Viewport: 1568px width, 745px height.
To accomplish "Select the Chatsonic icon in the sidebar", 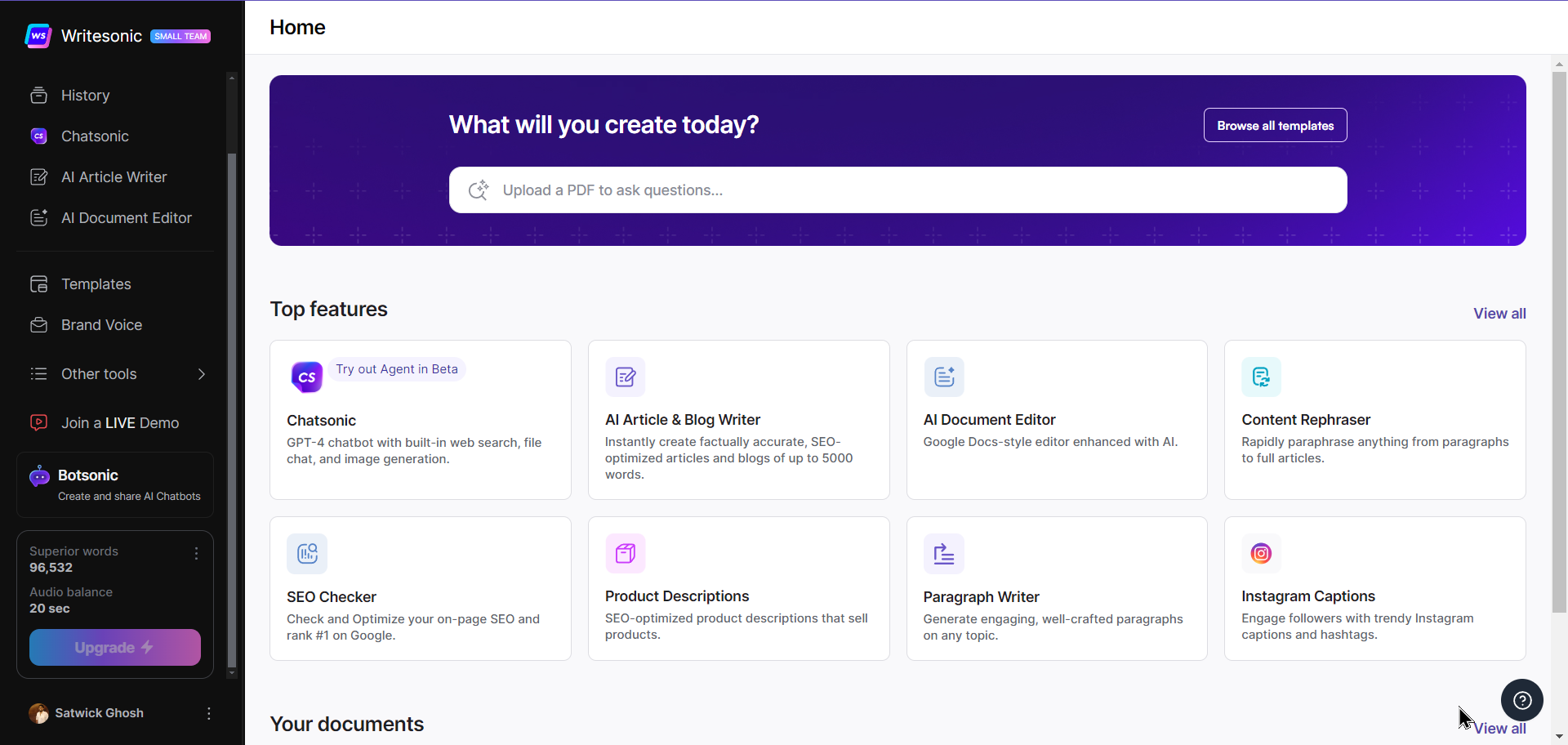I will coord(38,136).
